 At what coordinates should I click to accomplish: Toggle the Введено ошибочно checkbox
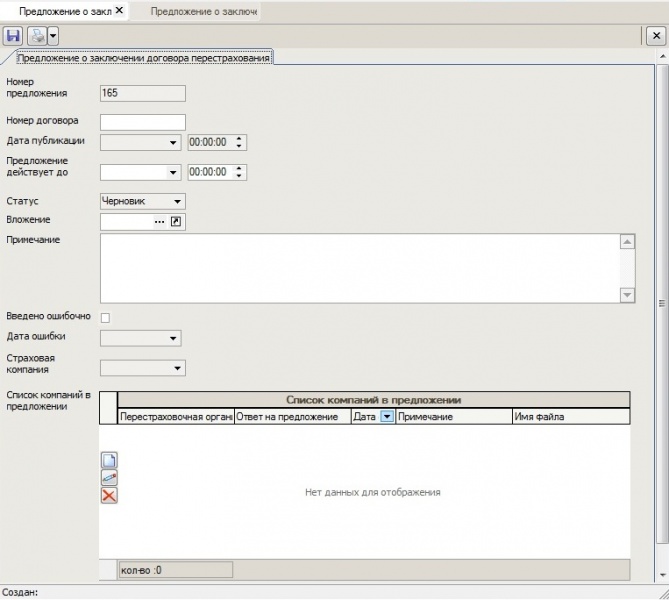coord(106,318)
